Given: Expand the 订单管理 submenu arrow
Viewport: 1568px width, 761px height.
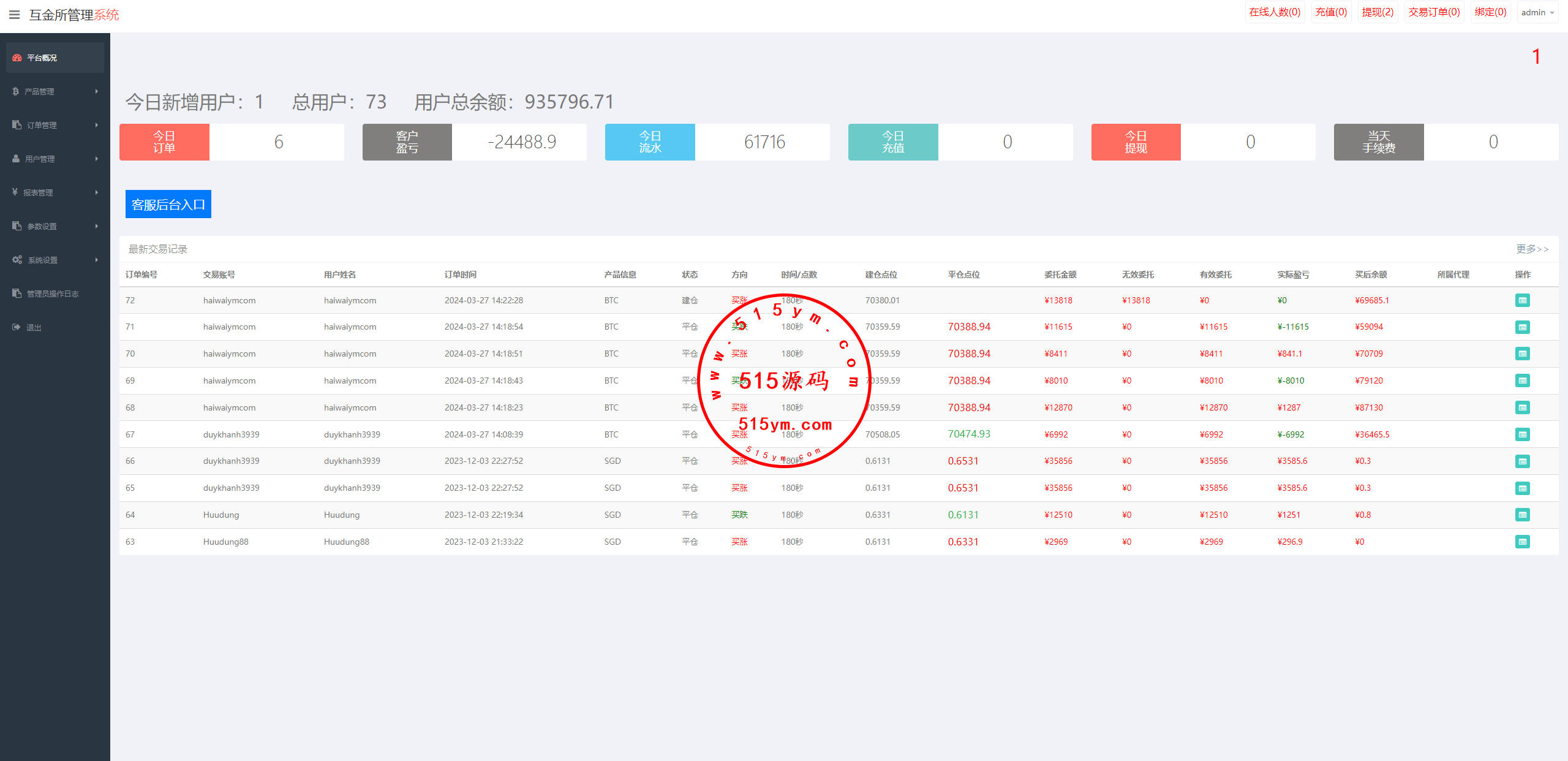Looking at the screenshot, I should click(x=96, y=125).
